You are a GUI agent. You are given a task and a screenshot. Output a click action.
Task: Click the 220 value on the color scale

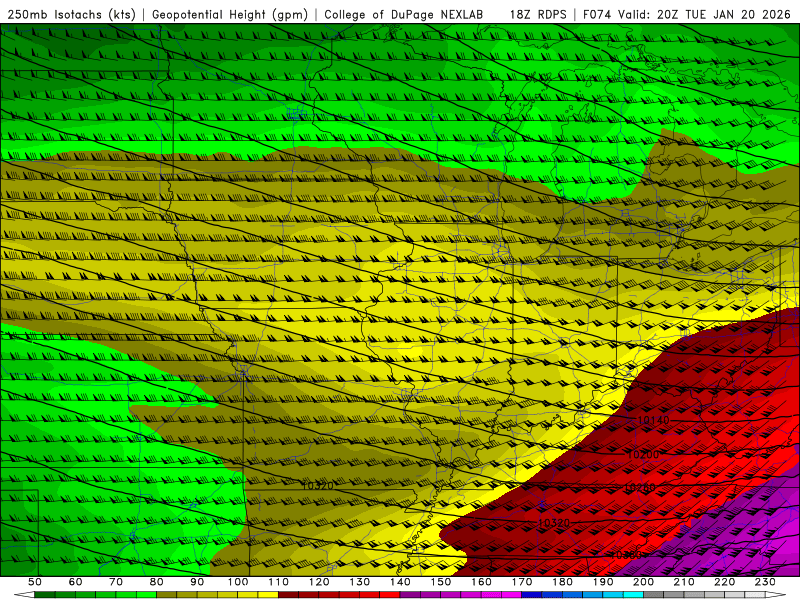tap(726, 582)
